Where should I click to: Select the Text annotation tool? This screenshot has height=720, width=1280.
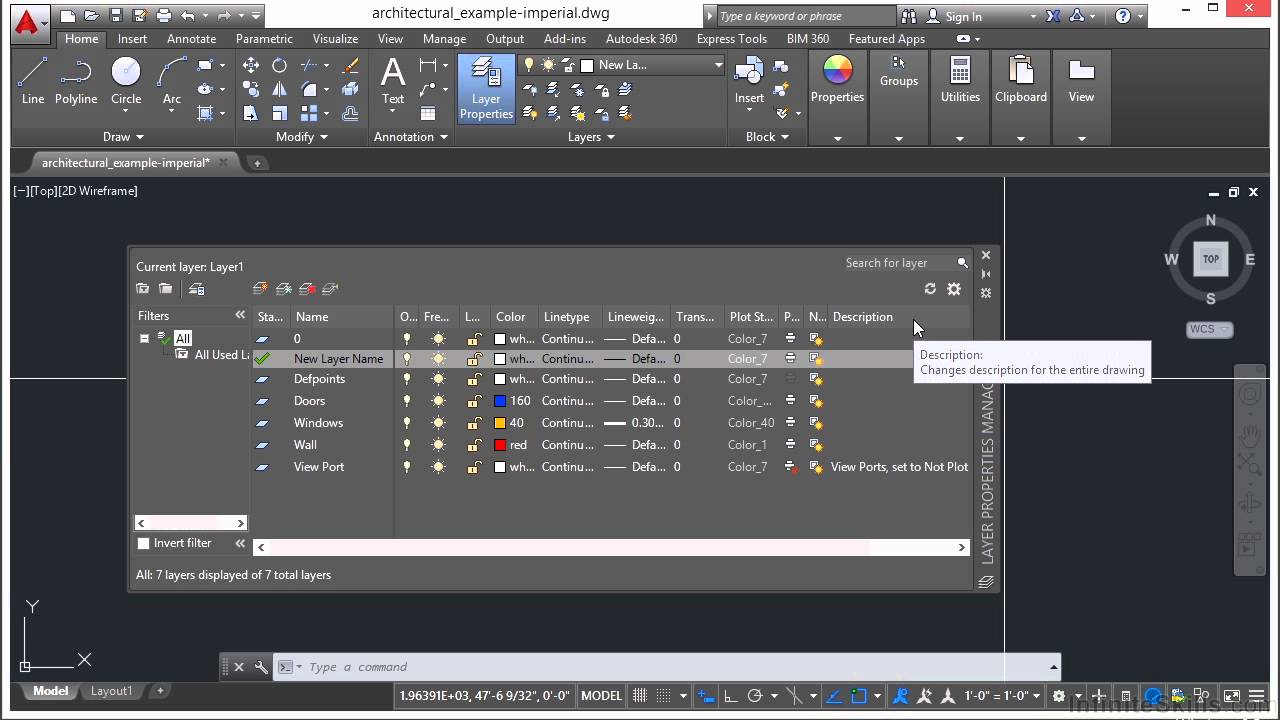[393, 80]
